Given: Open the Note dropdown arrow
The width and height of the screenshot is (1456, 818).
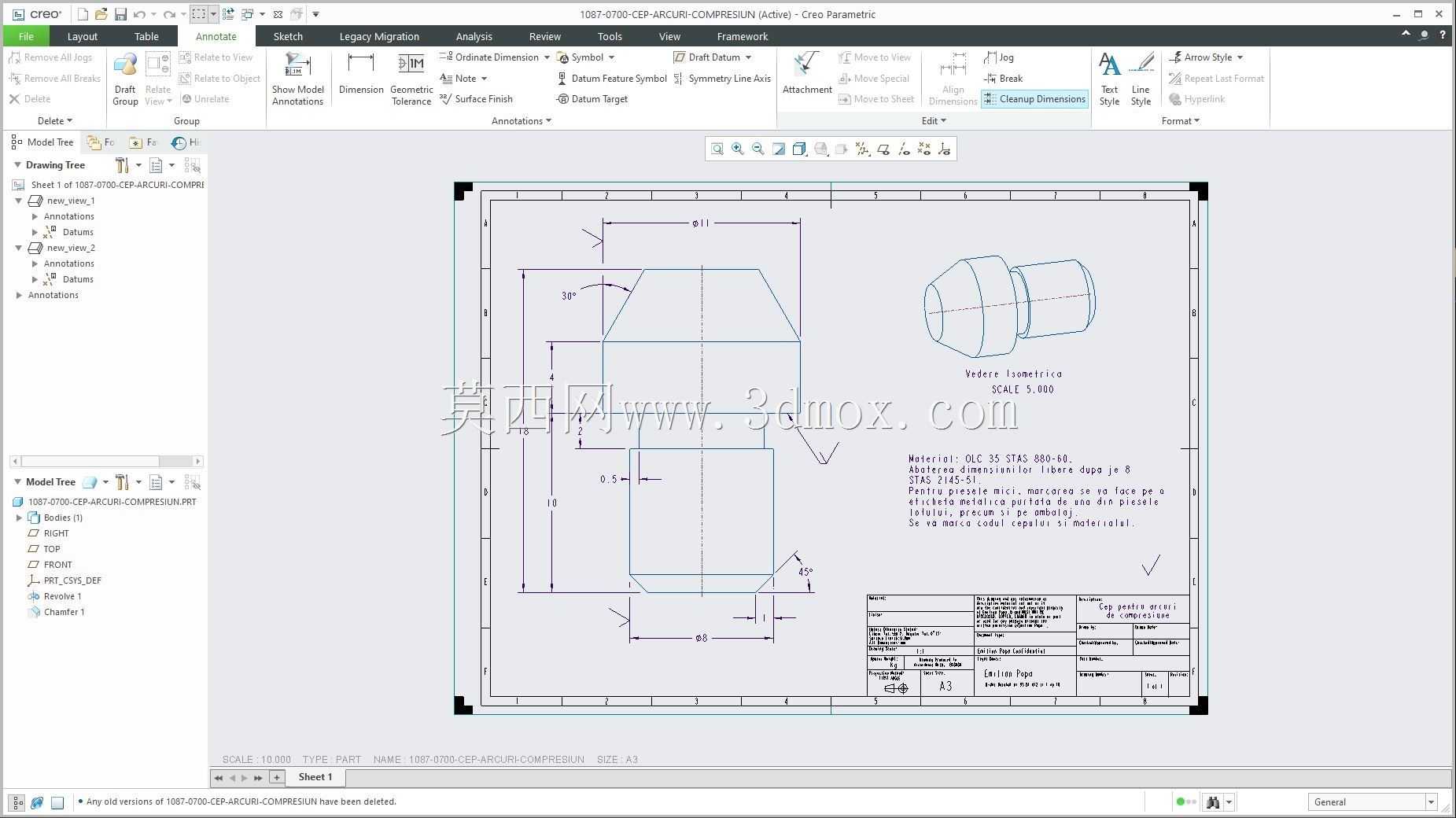Looking at the screenshot, I should [x=484, y=79].
